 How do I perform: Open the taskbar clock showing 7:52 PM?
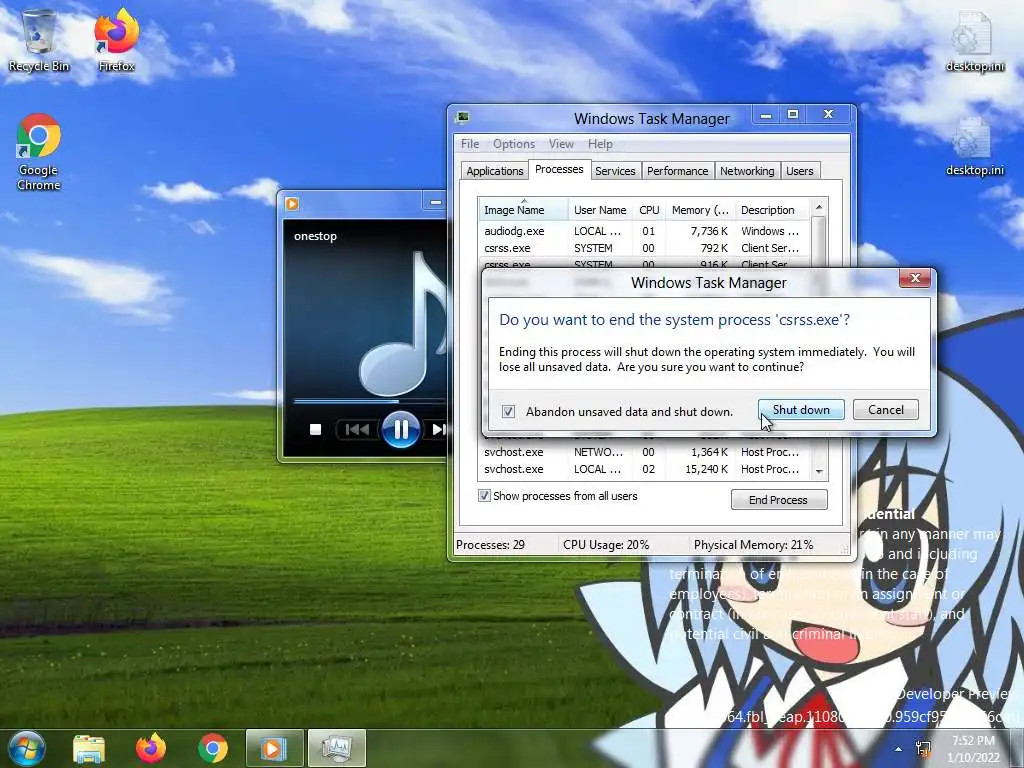973,749
